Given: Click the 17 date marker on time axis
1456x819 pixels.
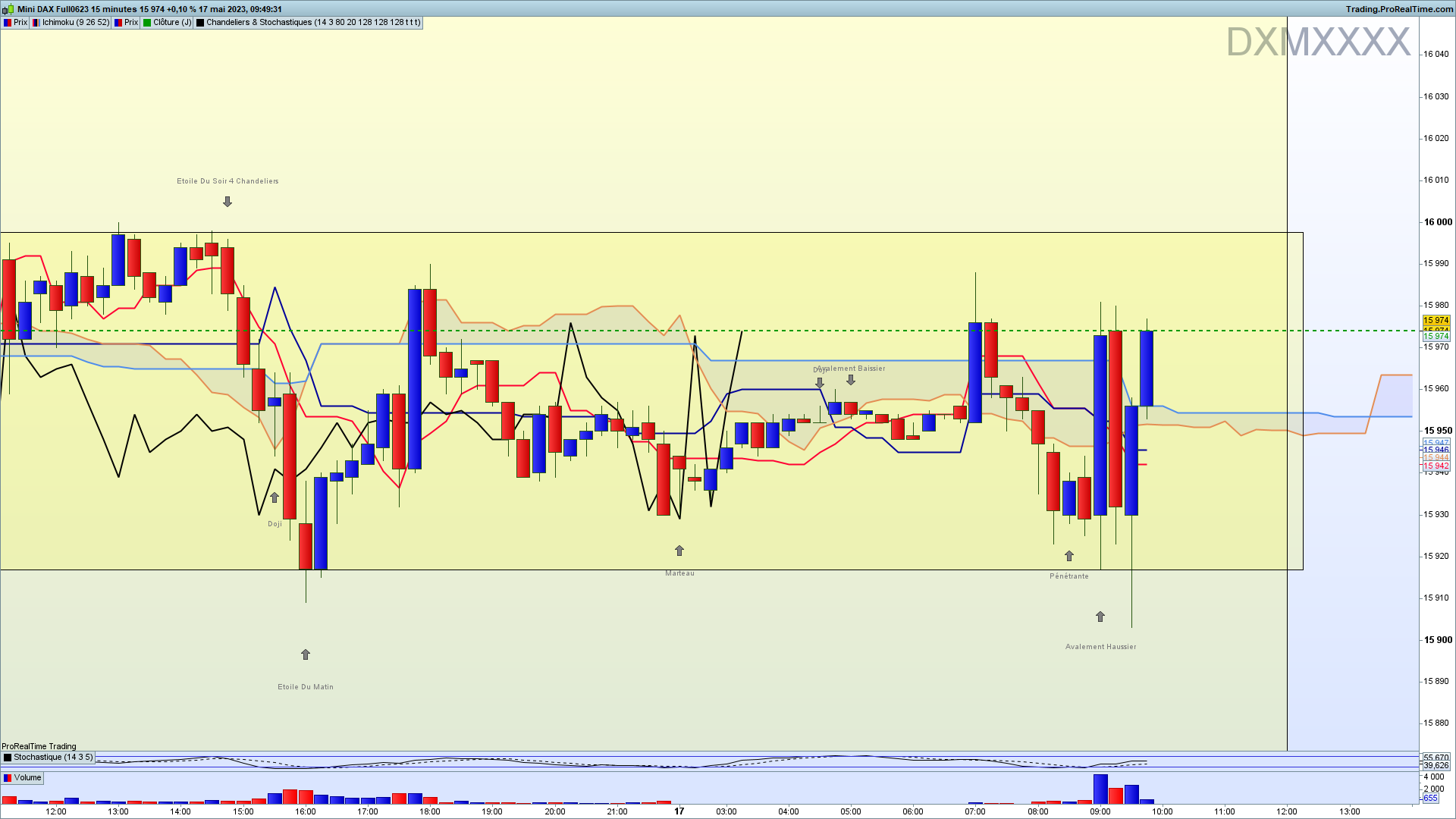Looking at the screenshot, I should (x=679, y=811).
